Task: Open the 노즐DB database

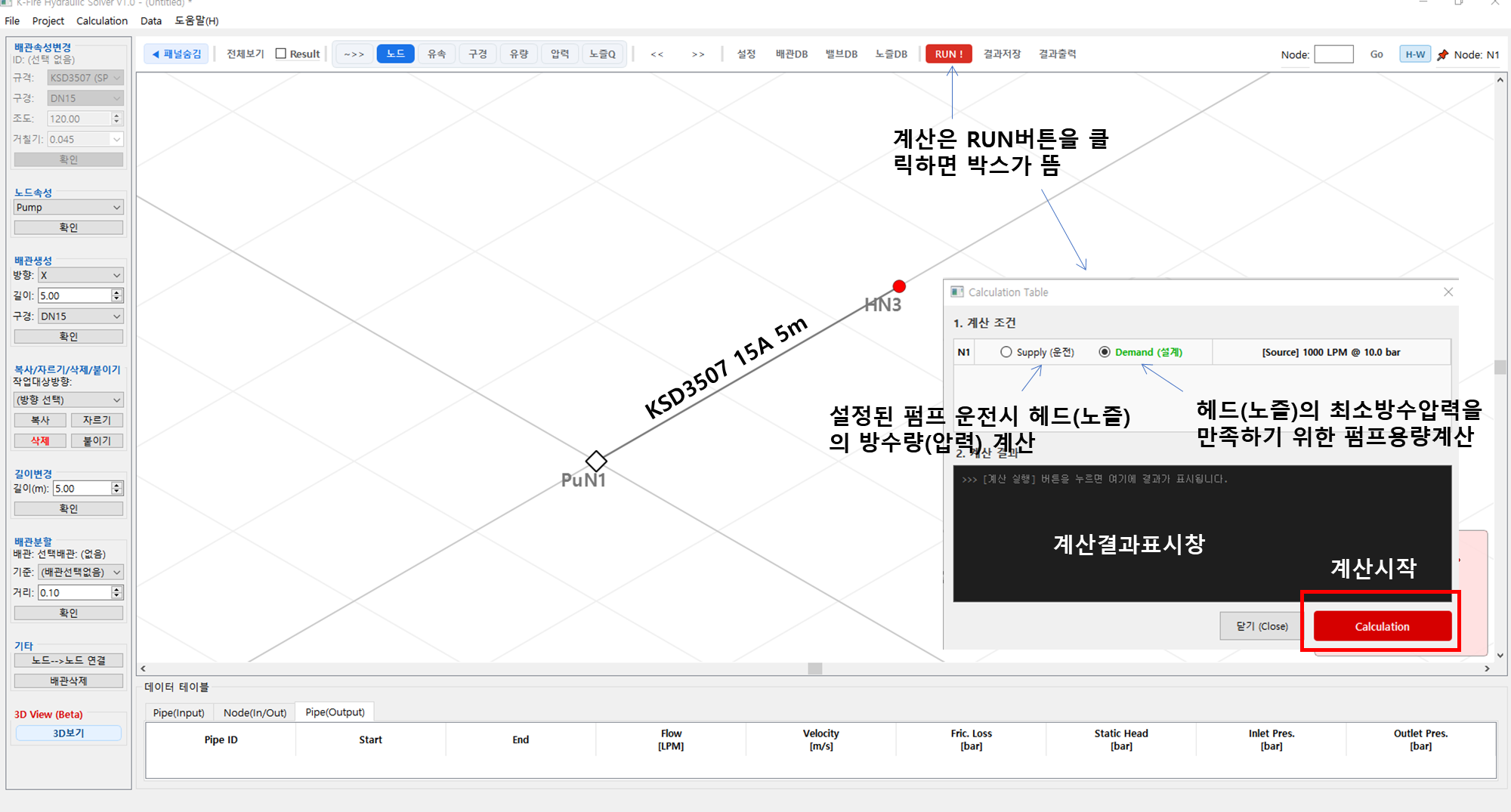Action: [891, 54]
